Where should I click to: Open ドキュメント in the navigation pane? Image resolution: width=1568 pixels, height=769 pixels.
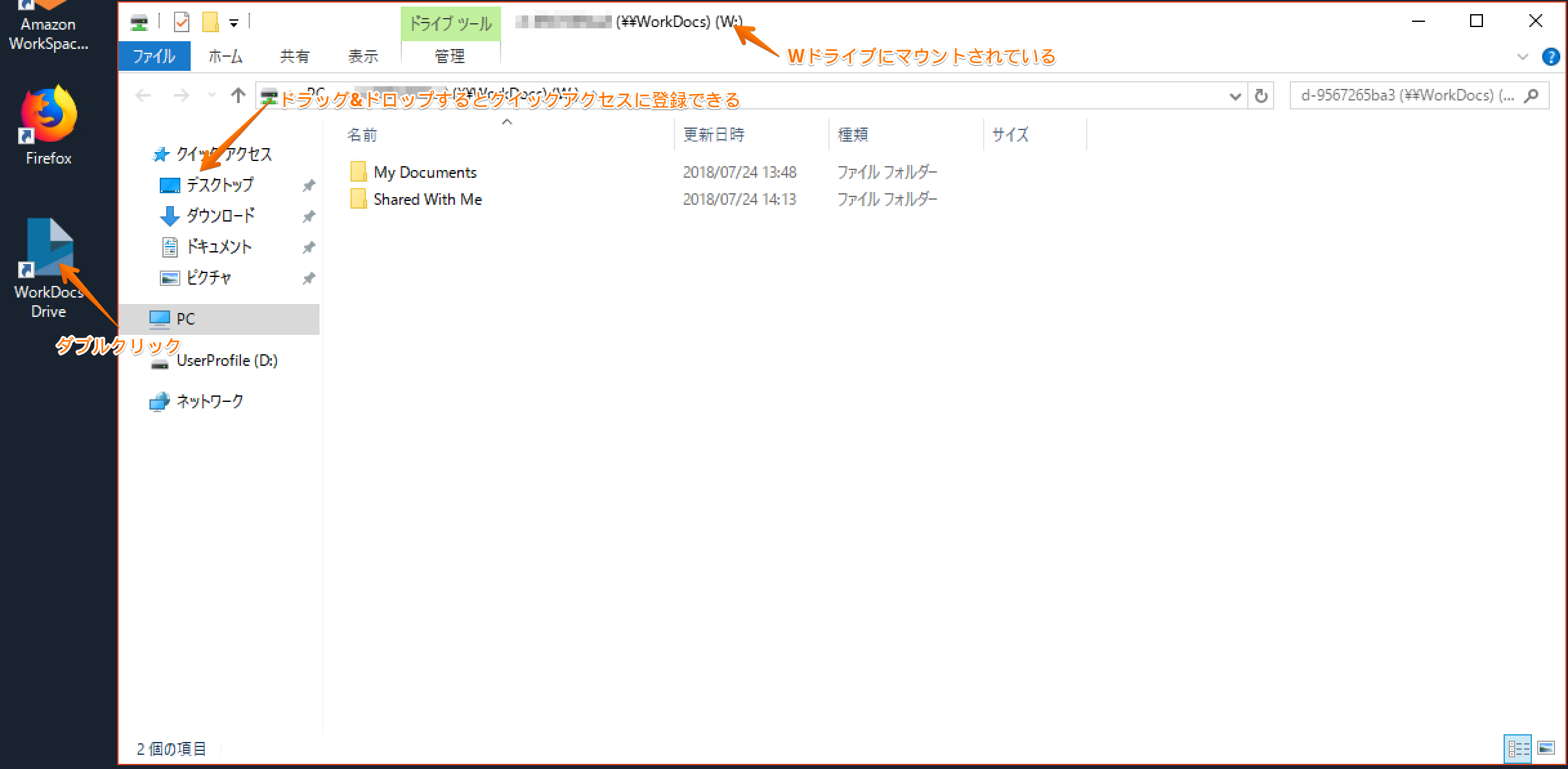(219, 247)
